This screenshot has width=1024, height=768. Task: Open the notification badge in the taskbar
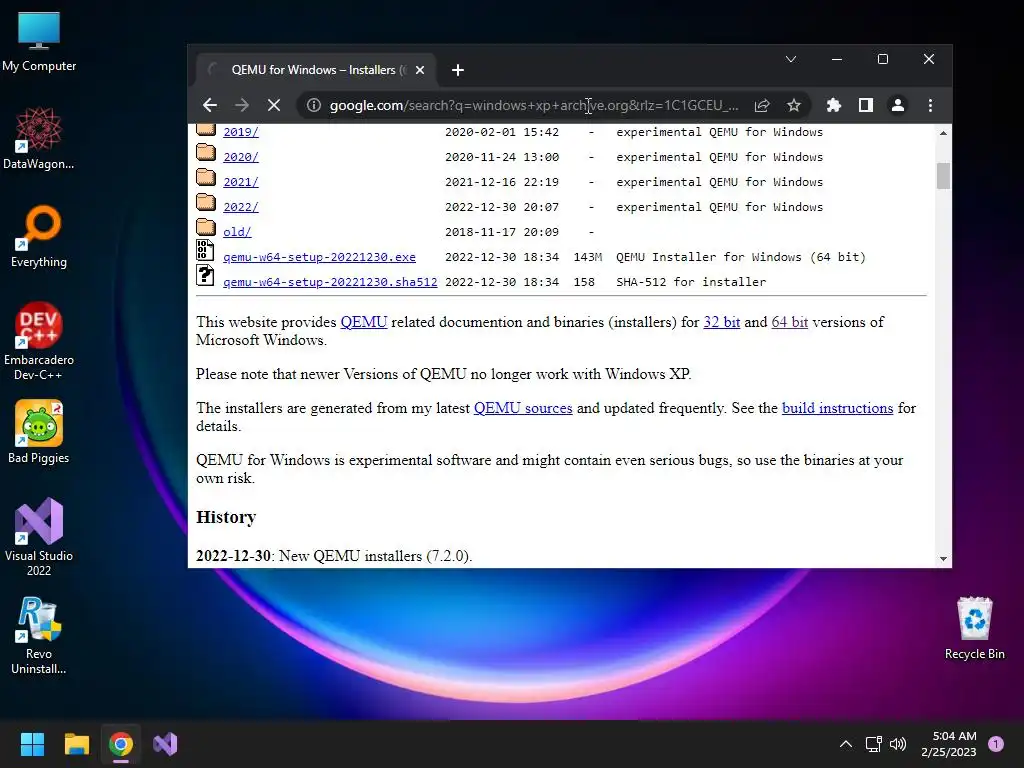[x=996, y=744]
